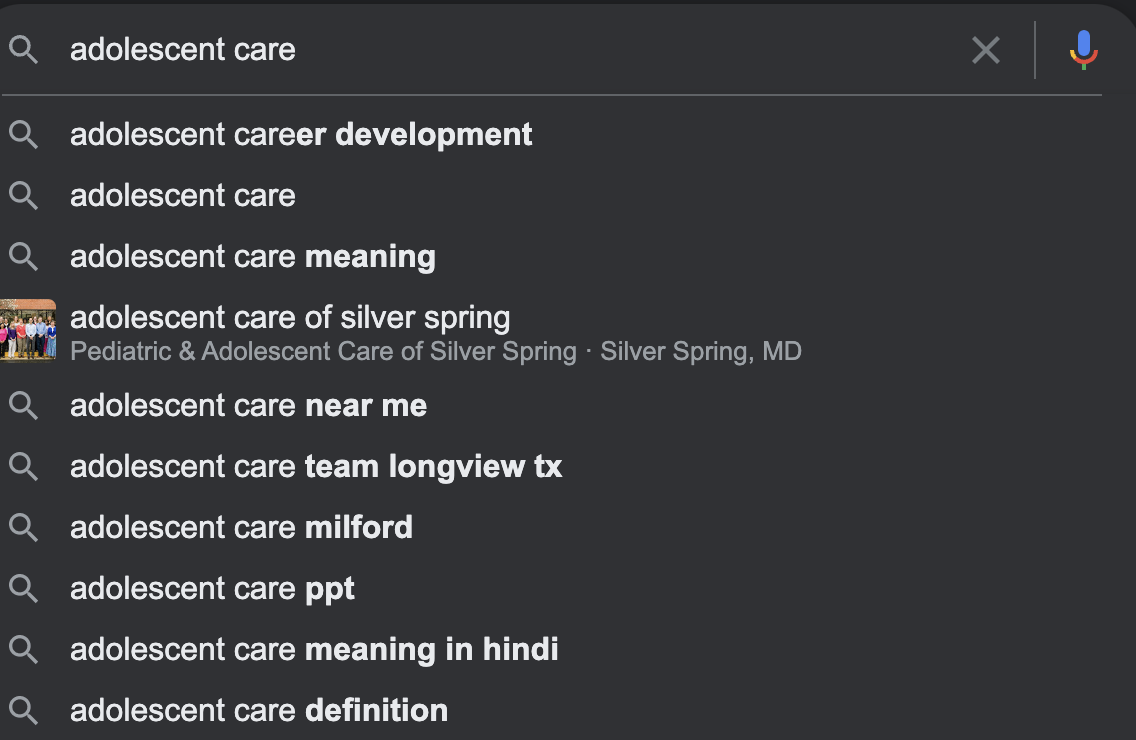The width and height of the screenshot is (1136, 740).
Task: Click the magnifier icon beside 'adolescent career development'
Action: point(24,135)
